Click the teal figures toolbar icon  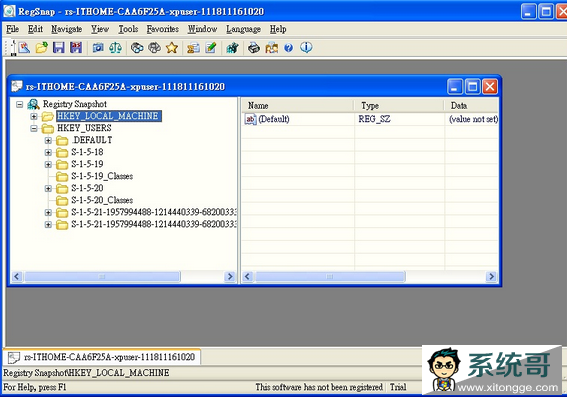(233, 47)
